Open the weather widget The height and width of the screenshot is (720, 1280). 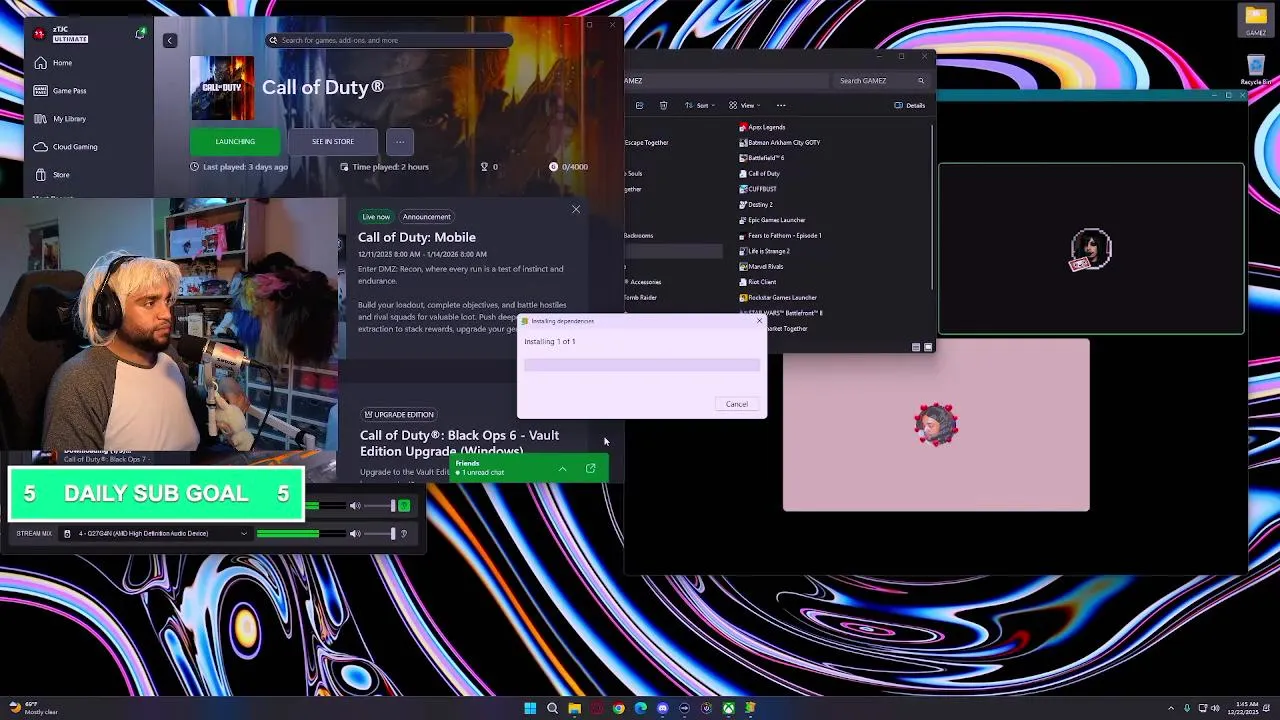click(33, 708)
